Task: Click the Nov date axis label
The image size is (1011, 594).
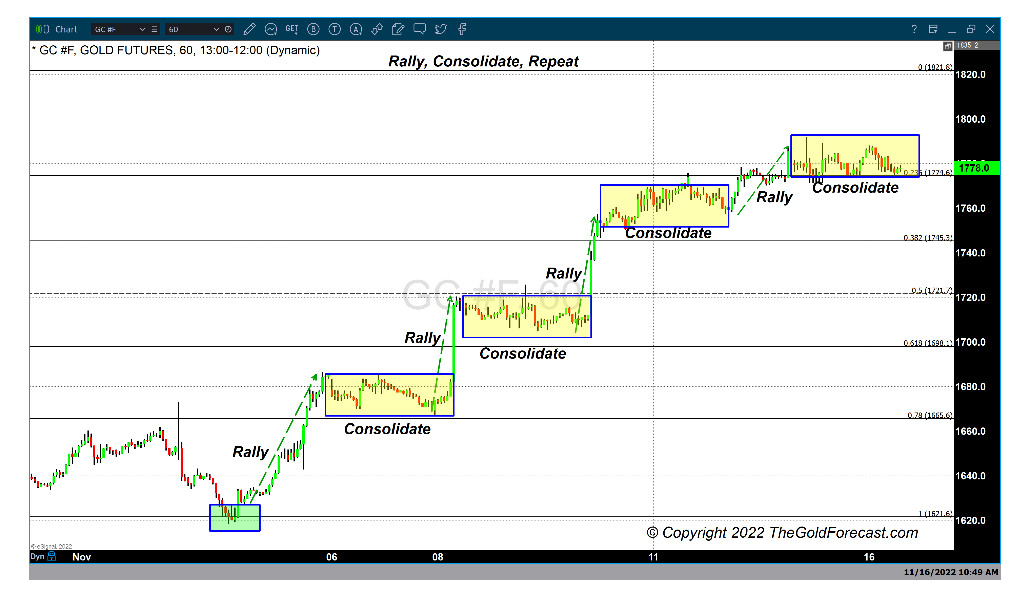Action: coord(82,557)
